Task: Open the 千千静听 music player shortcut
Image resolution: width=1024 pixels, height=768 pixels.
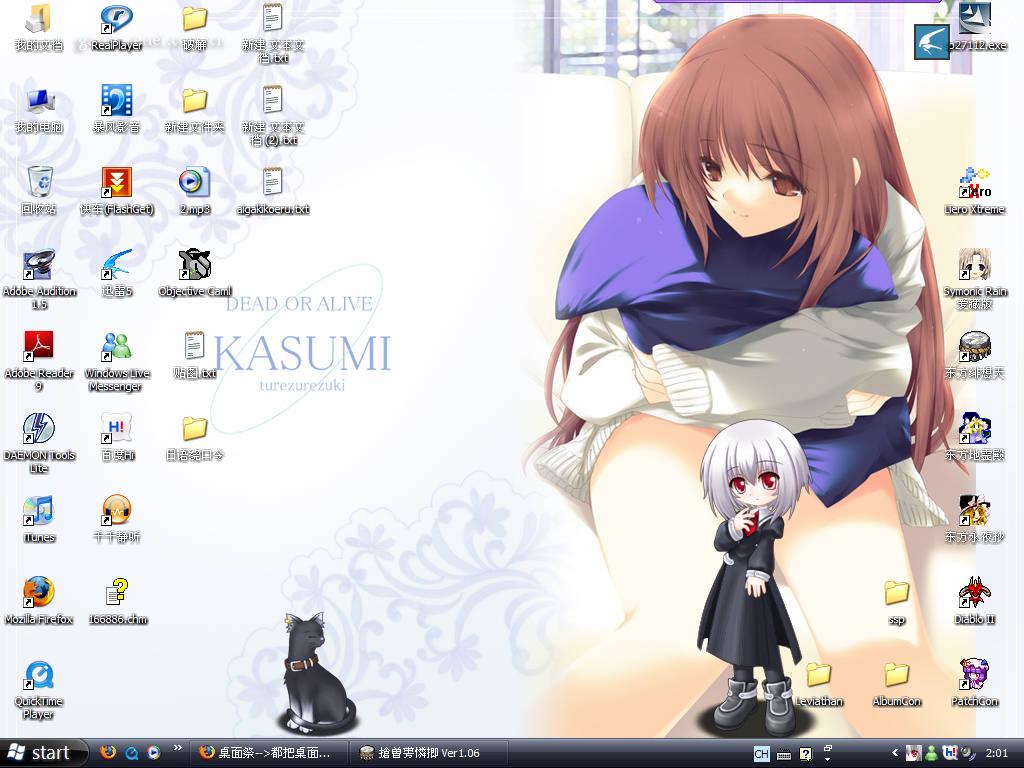Action: click(x=117, y=520)
